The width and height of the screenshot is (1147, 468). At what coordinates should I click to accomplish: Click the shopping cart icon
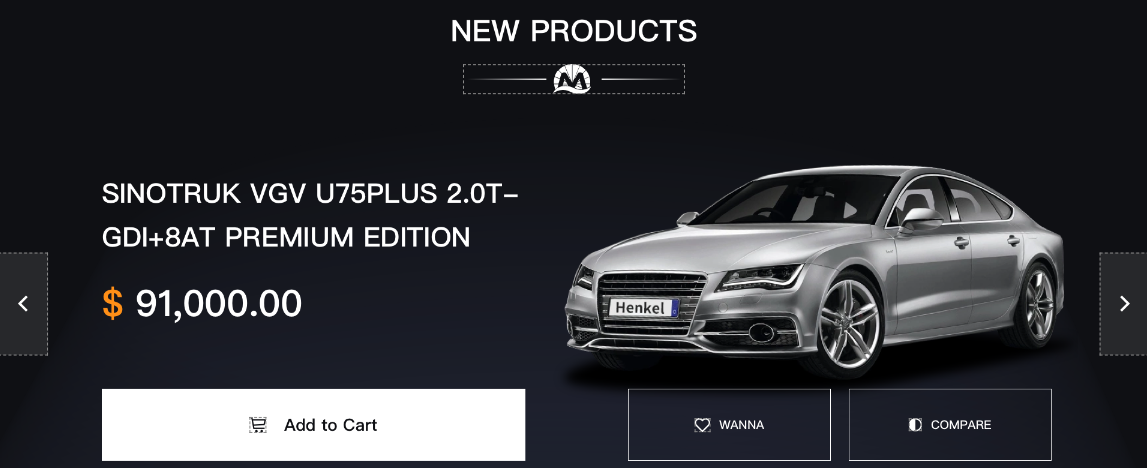[x=257, y=425]
